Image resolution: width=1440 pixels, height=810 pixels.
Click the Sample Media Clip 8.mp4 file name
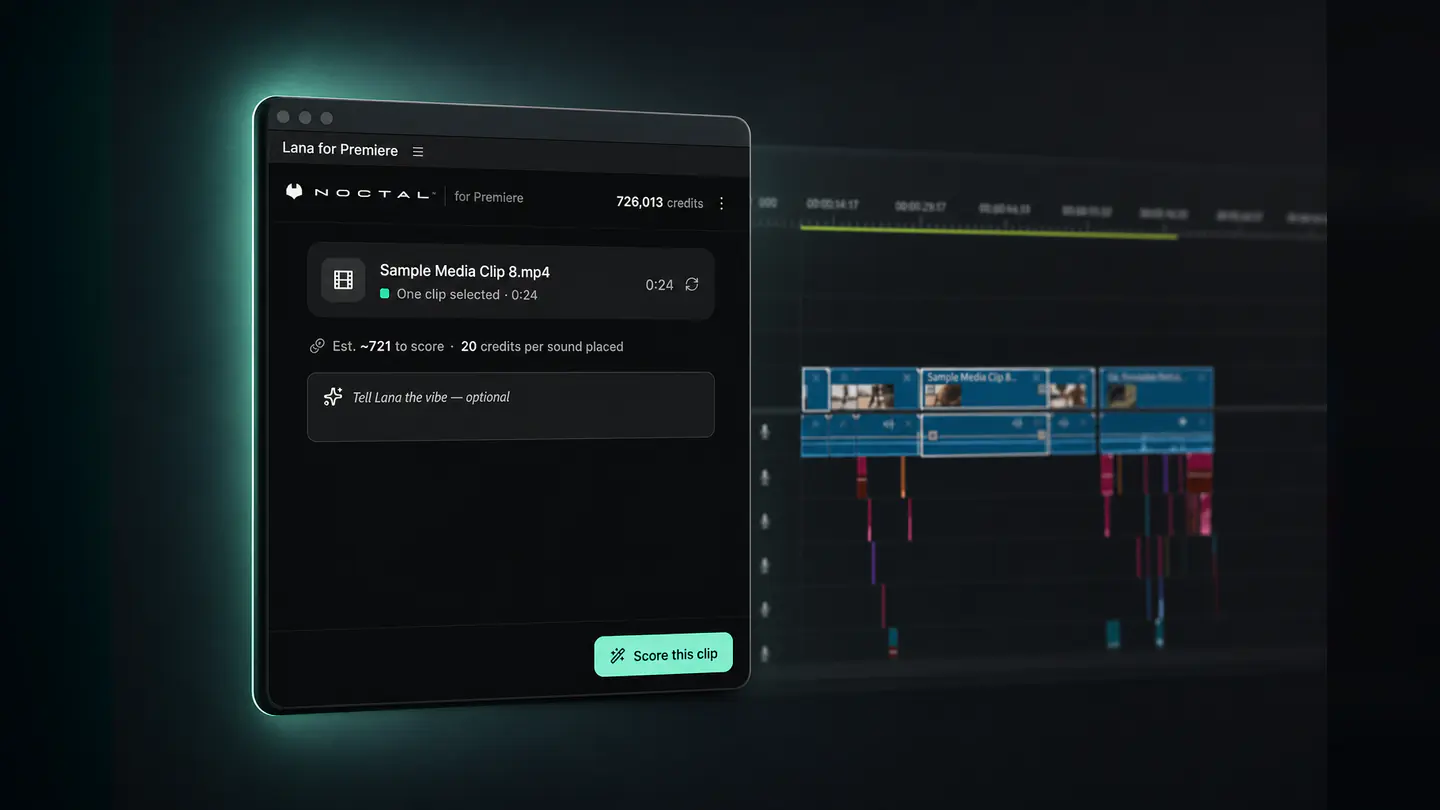[x=465, y=271]
